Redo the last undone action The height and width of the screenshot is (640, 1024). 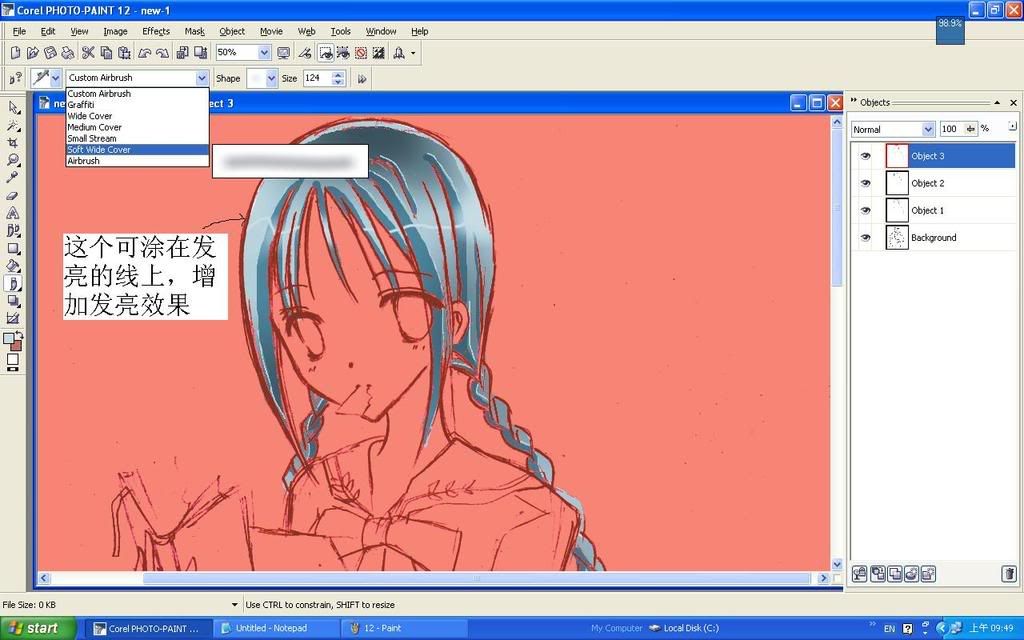pyautogui.click(x=162, y=52)
